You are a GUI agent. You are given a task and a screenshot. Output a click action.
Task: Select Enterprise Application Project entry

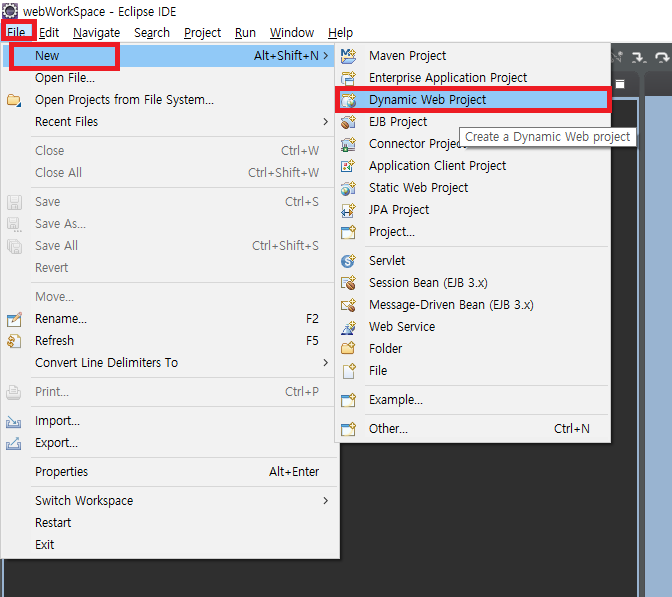[x=473, y=78]
